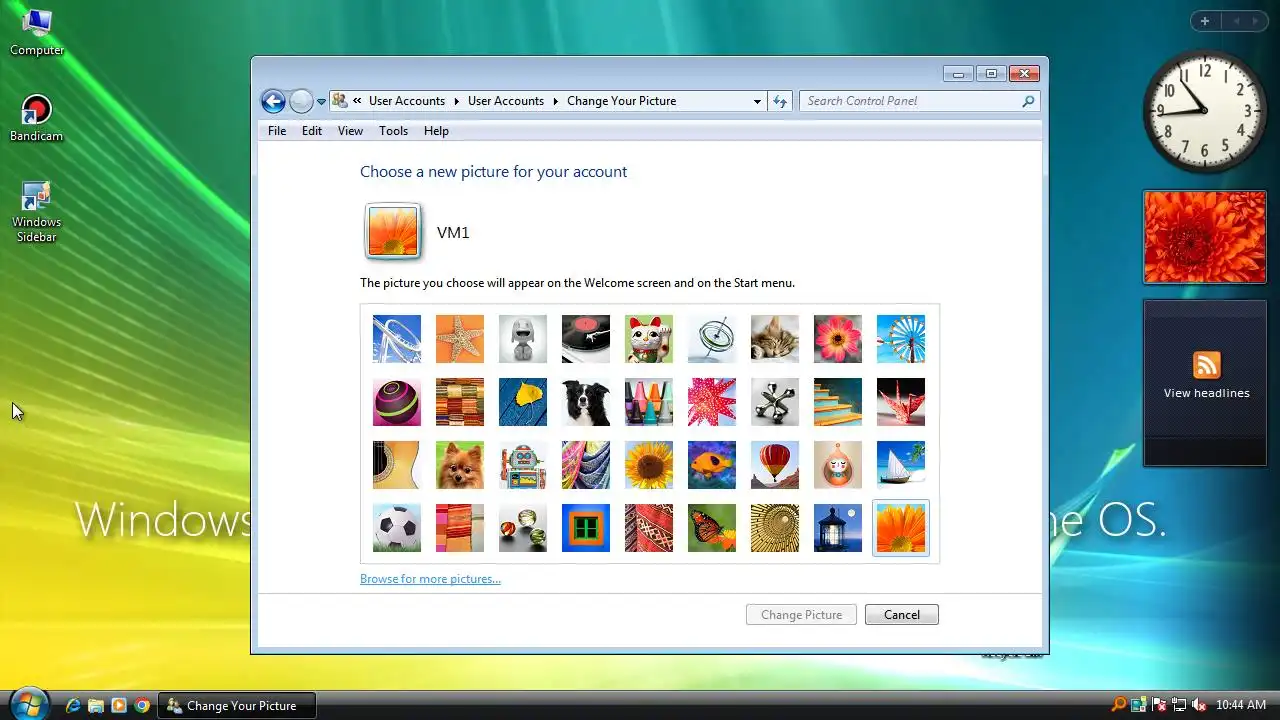Click the Back navigation arrow
Image resolution: width=1280 pixels, height=720 pixels.
coord(273,101)
